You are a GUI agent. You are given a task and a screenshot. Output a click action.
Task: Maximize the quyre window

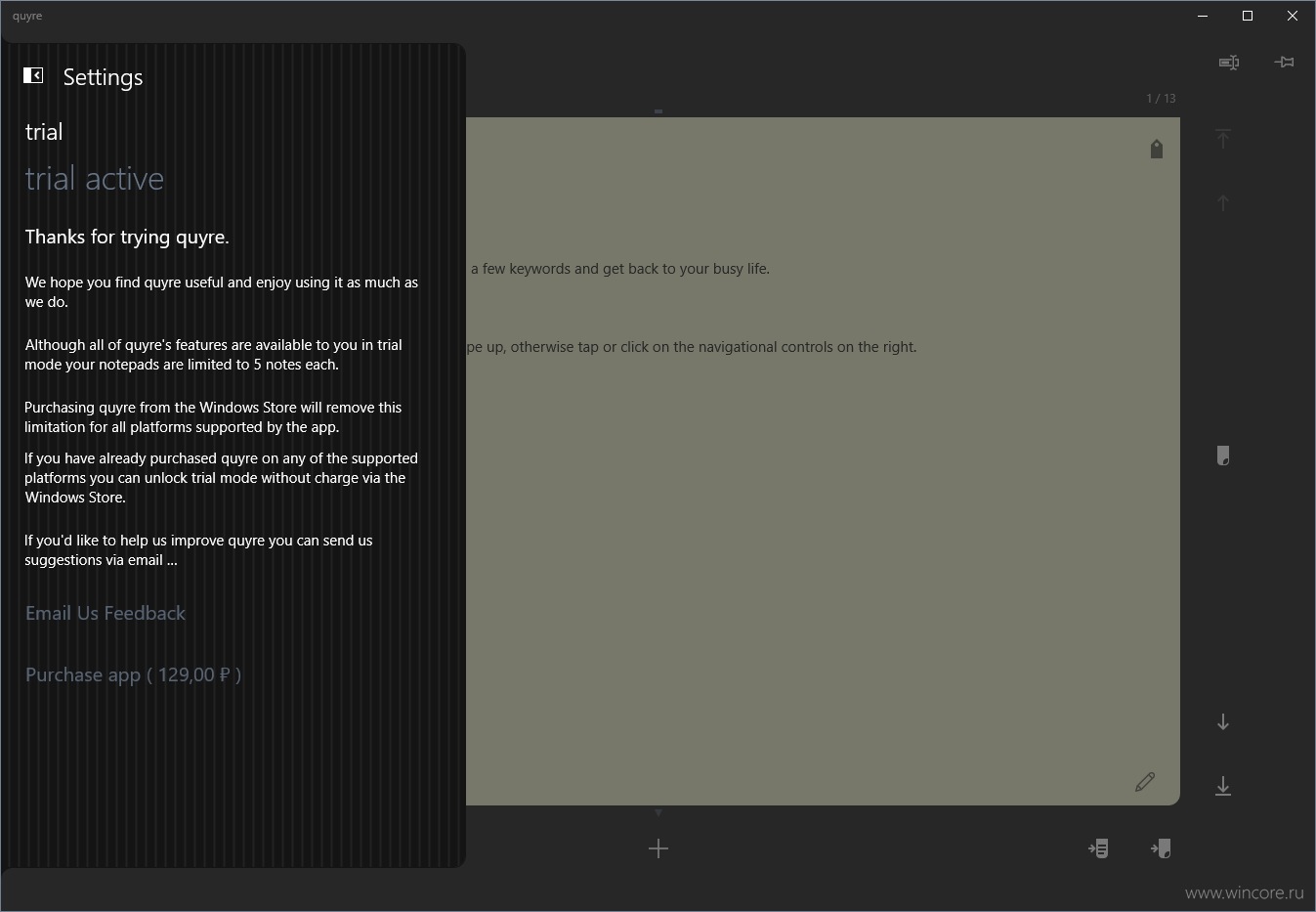click(1248, 16)
